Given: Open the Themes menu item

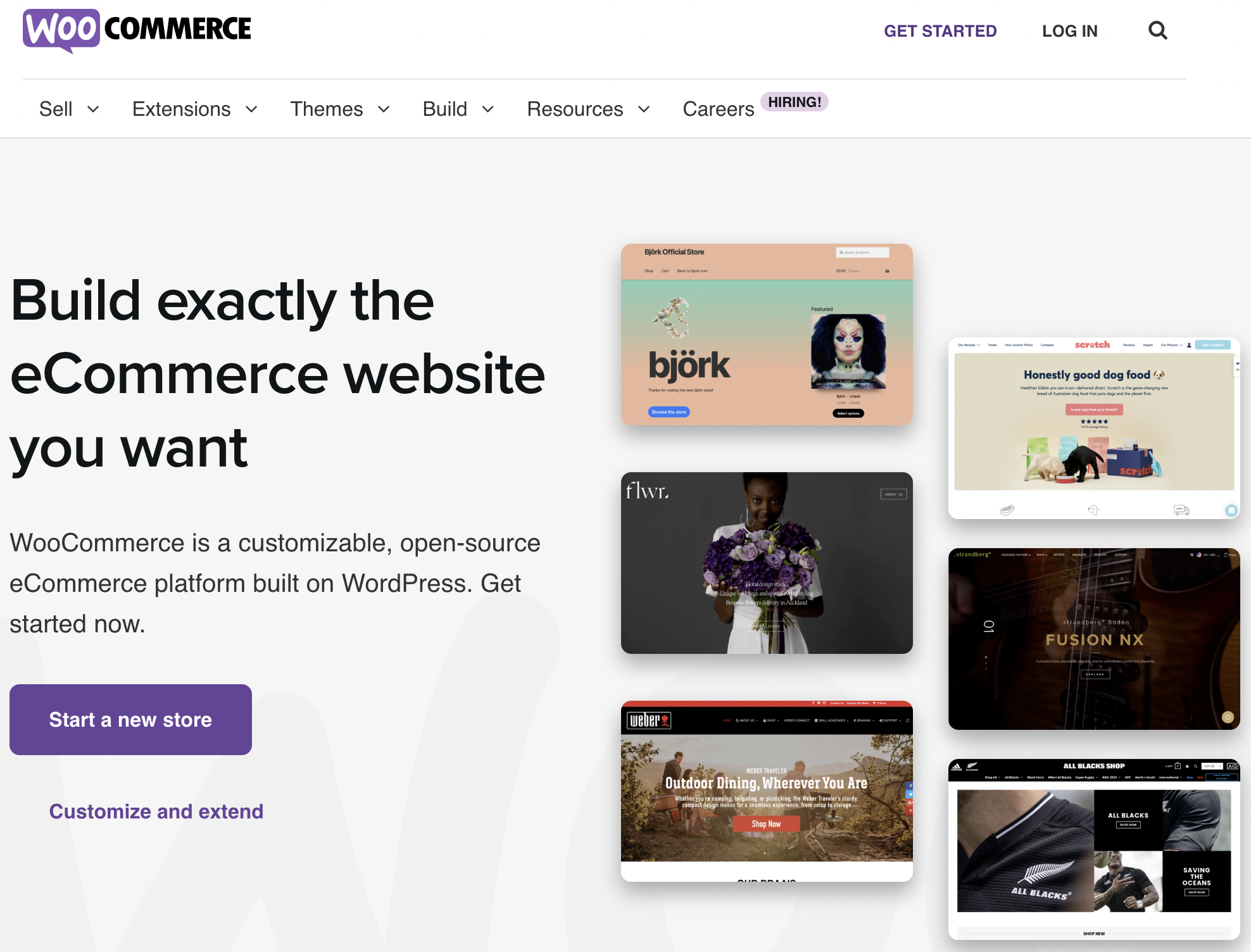Looking at the screenshot, I should 327,109.
